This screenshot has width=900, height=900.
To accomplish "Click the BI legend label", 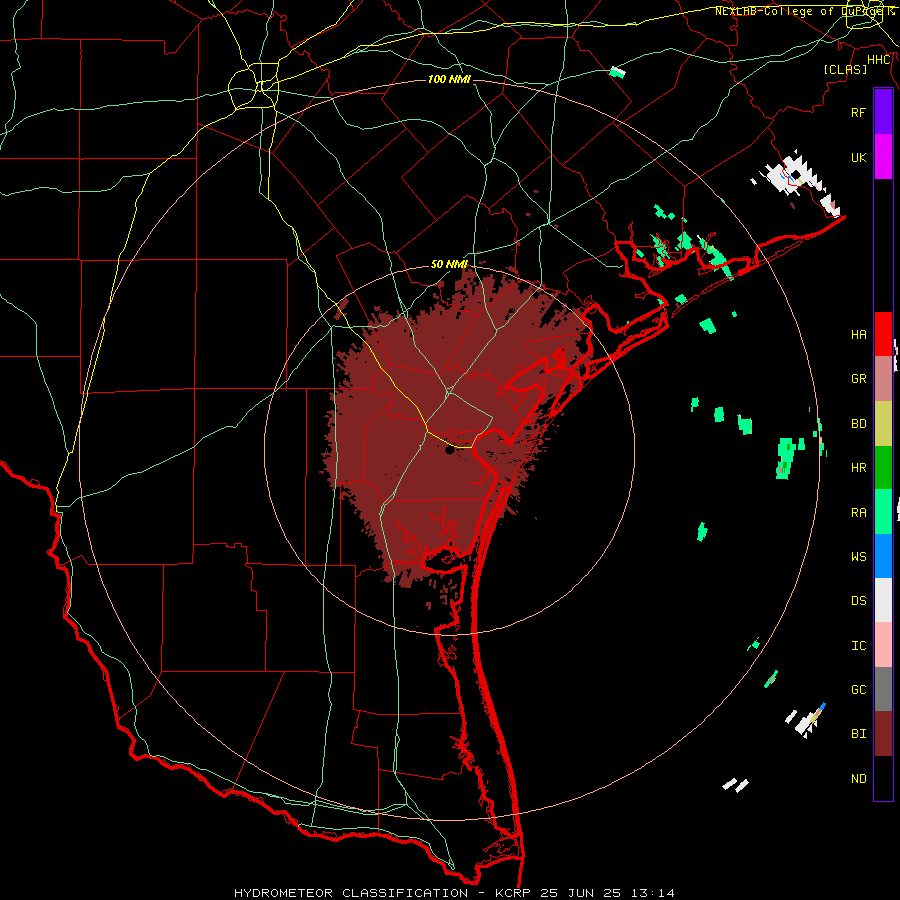I will coord(858,734).
